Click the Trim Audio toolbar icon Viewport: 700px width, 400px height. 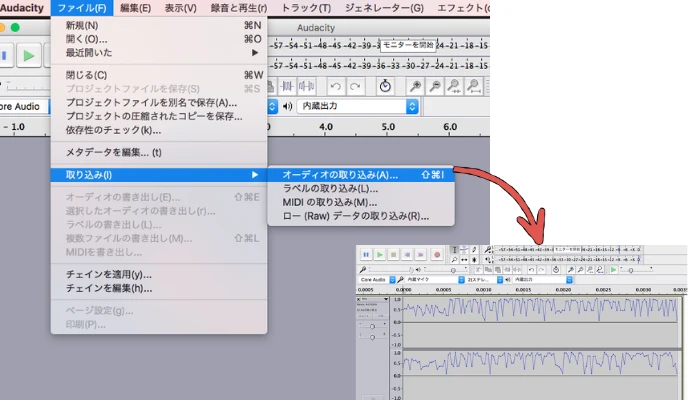[287, 86]
